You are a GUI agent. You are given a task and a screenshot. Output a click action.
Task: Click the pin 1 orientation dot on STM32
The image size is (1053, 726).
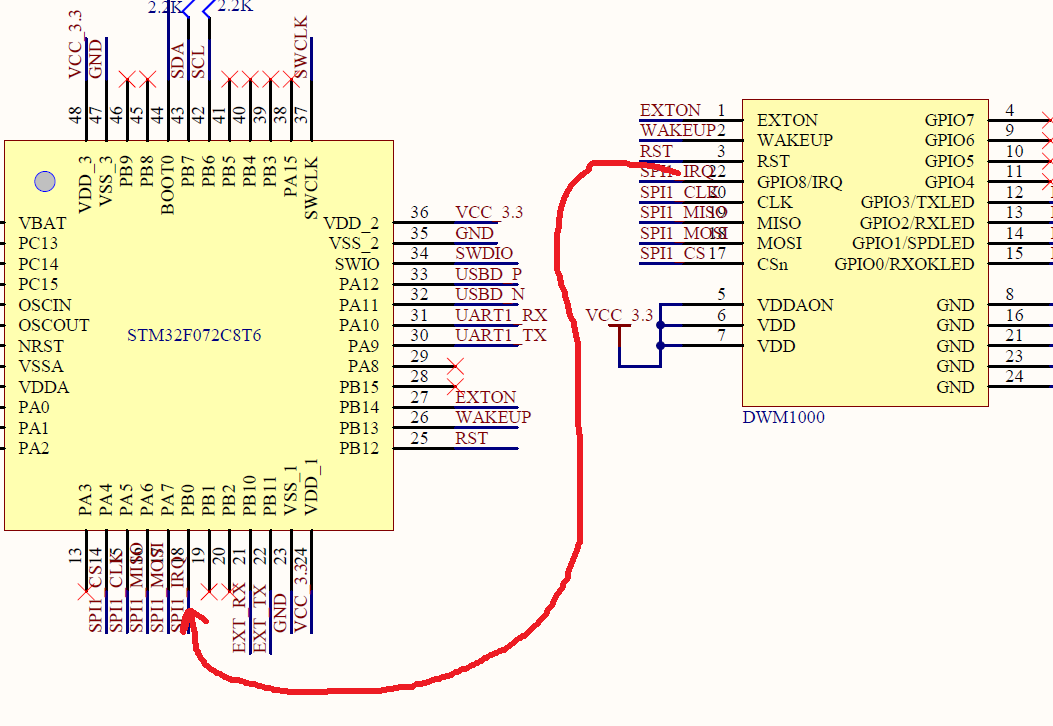click(x=44, y=181)
